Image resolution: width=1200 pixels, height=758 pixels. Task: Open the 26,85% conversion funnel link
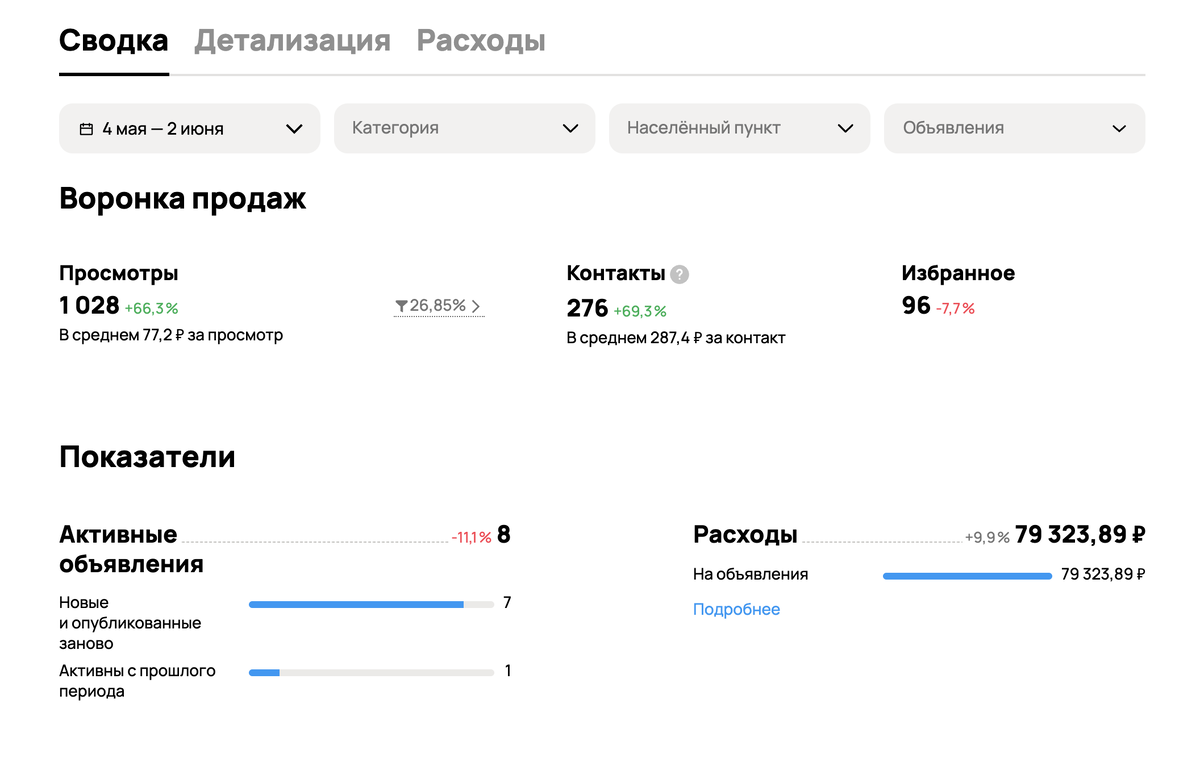[439, 306]
